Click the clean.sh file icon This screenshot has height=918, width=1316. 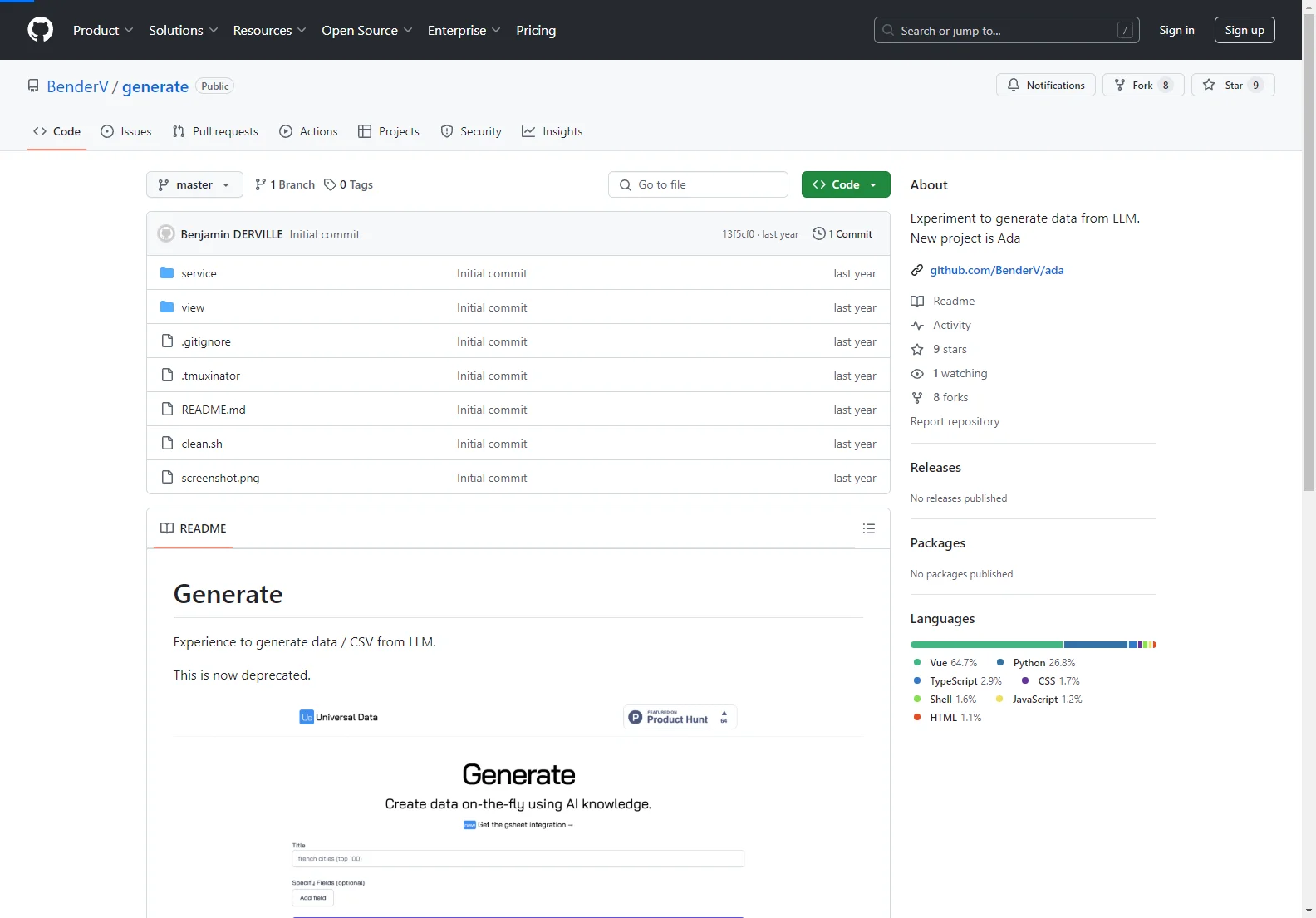click(167, 443)
